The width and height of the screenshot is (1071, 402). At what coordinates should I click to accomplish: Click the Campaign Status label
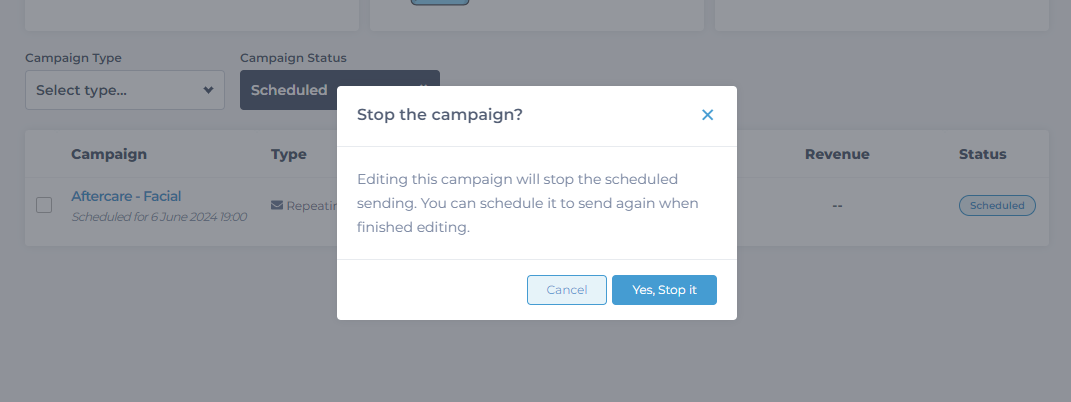point(293,58)
